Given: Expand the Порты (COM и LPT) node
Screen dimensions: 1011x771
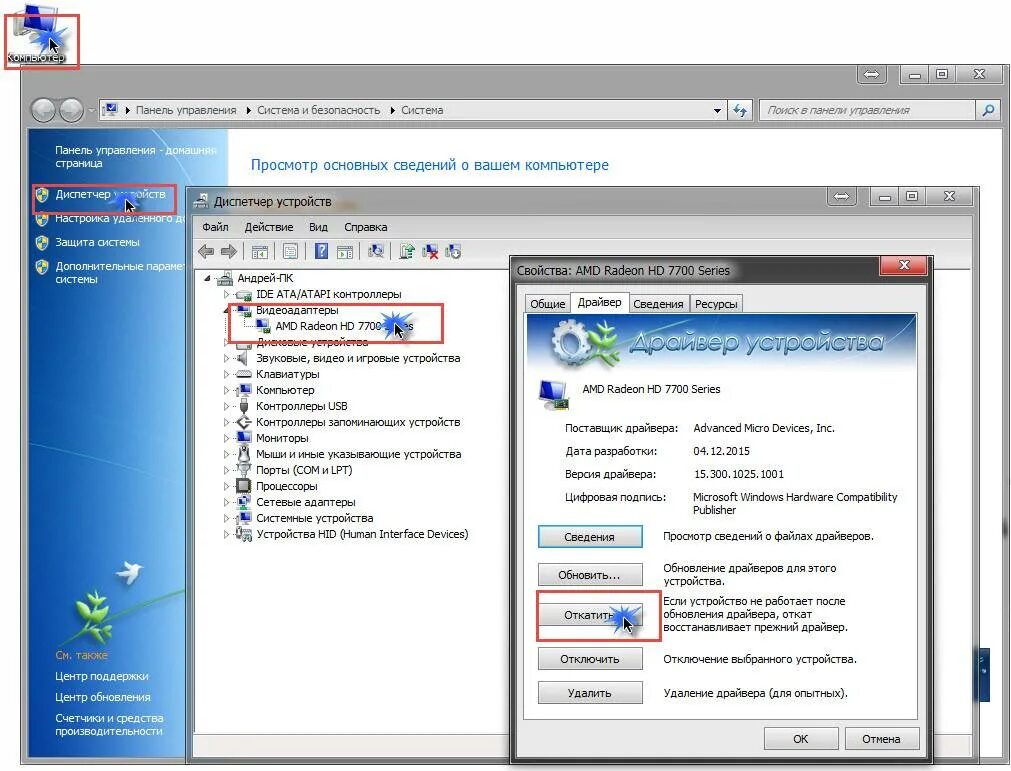Looking at the screenshot, I should pyautogui.click(x=226, y=470).
